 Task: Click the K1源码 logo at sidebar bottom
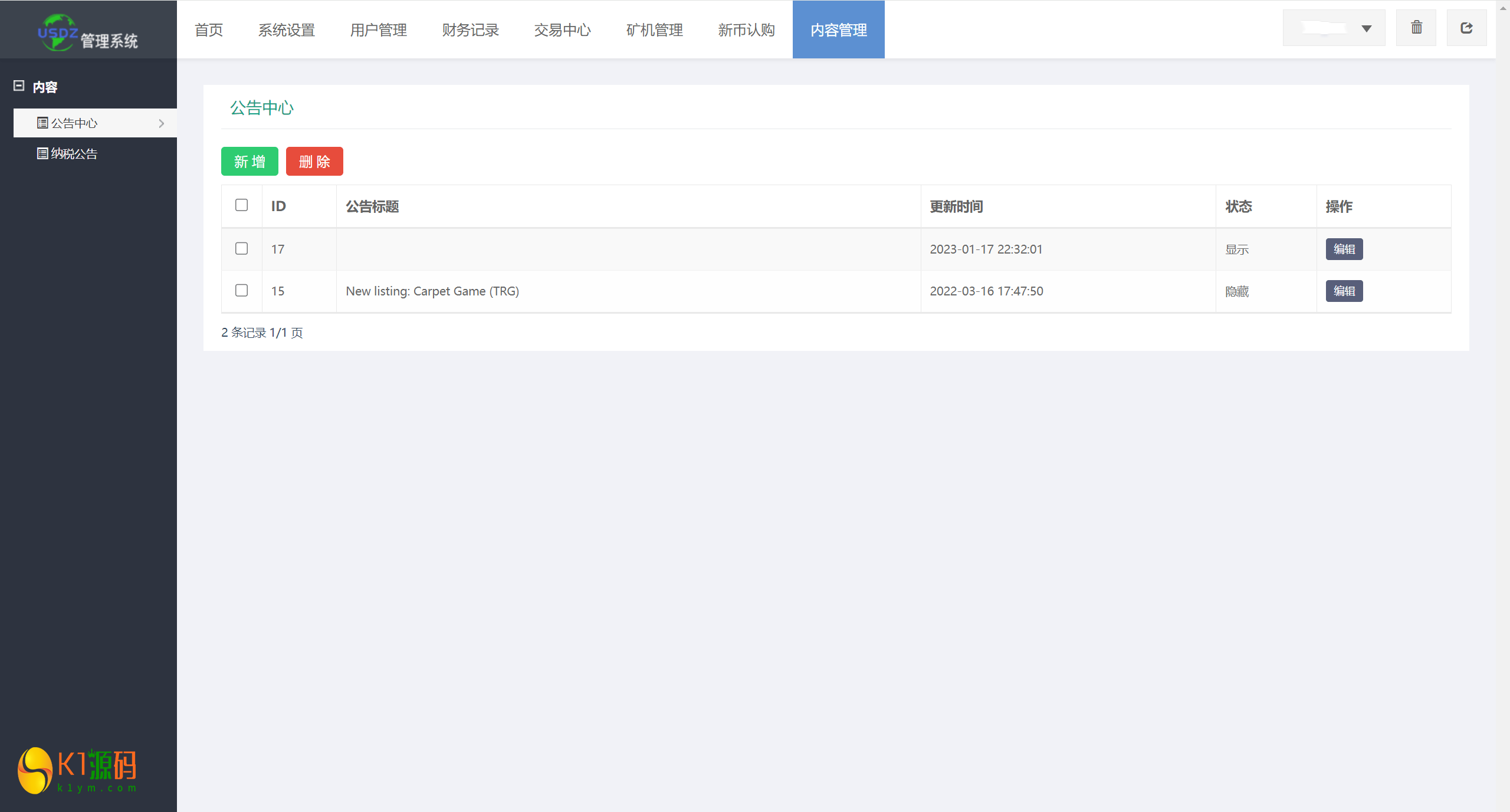[x=77, y=770]
